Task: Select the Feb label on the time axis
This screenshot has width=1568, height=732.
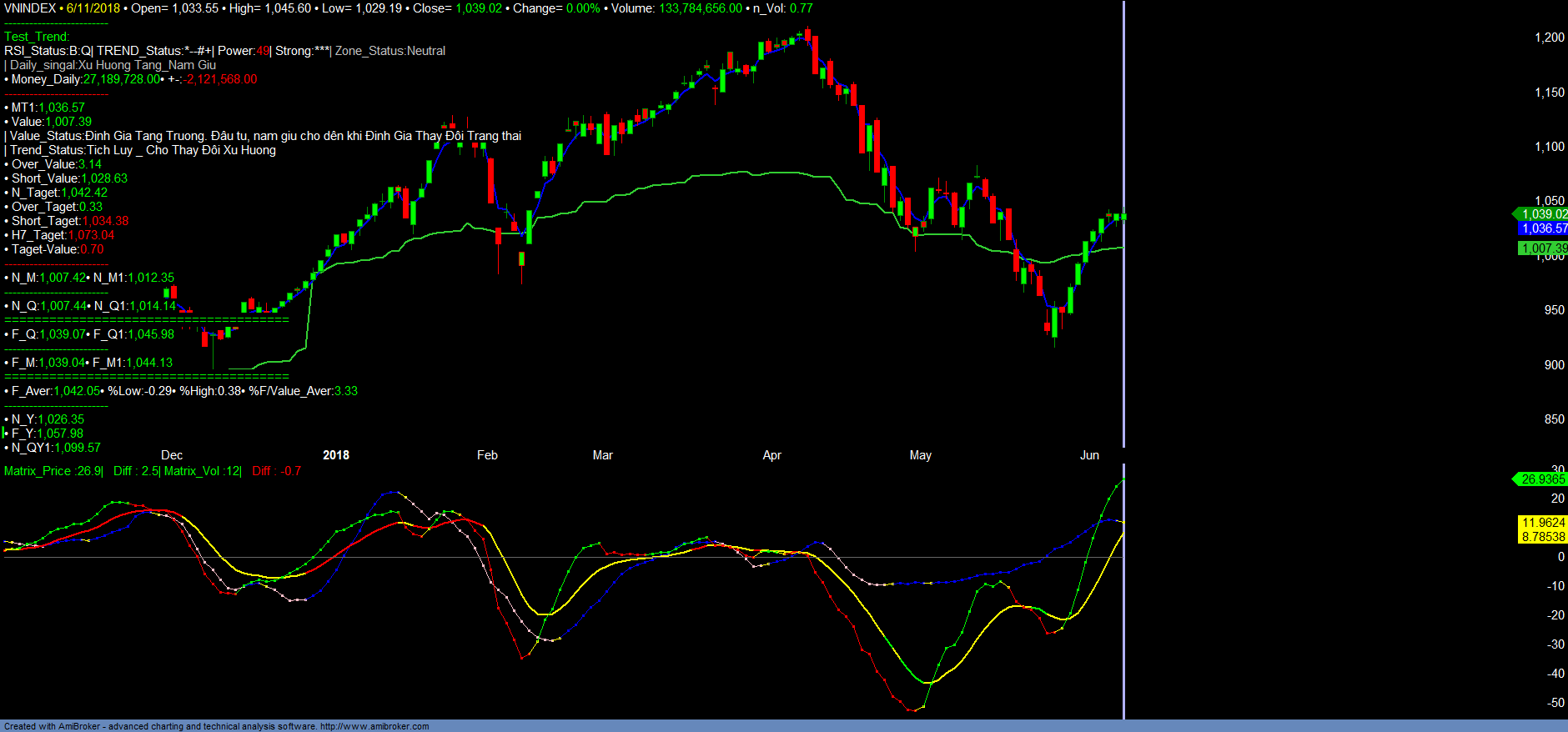Action: pos(487,455)
